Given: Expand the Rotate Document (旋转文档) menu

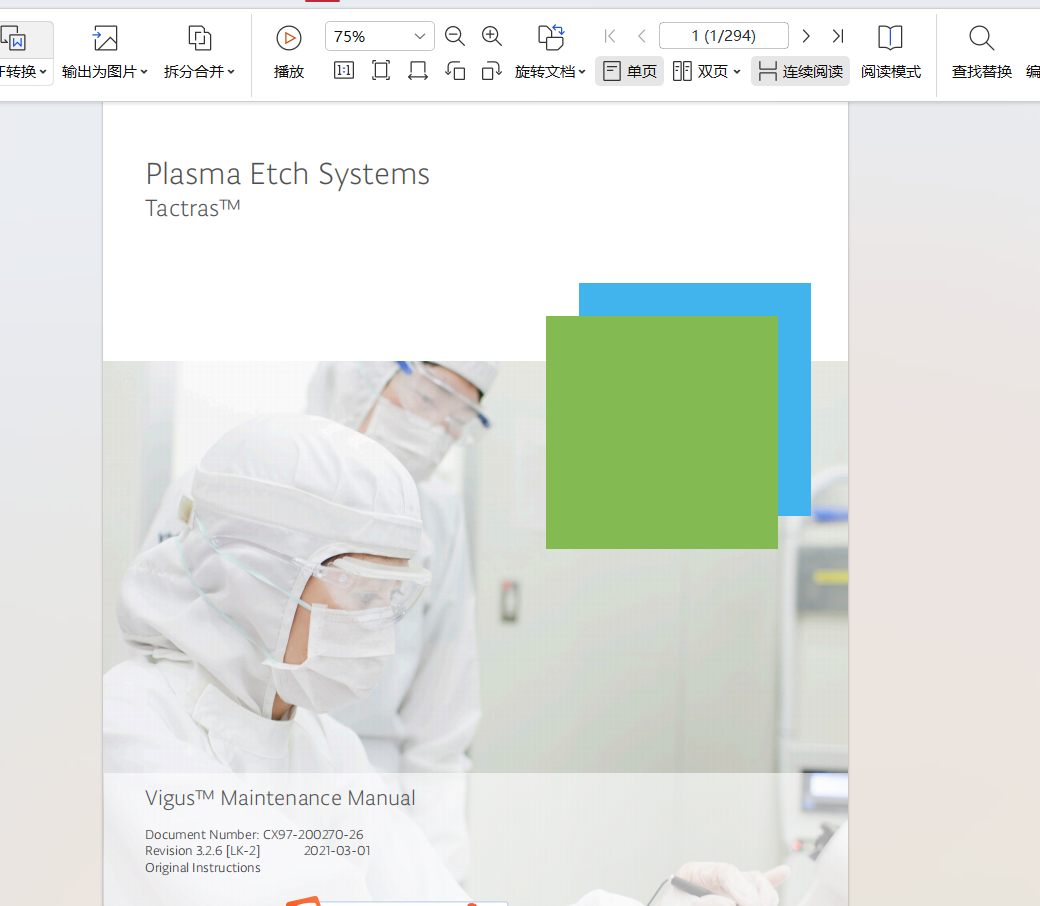Looking at the screenshot, I should pos(550,71).
